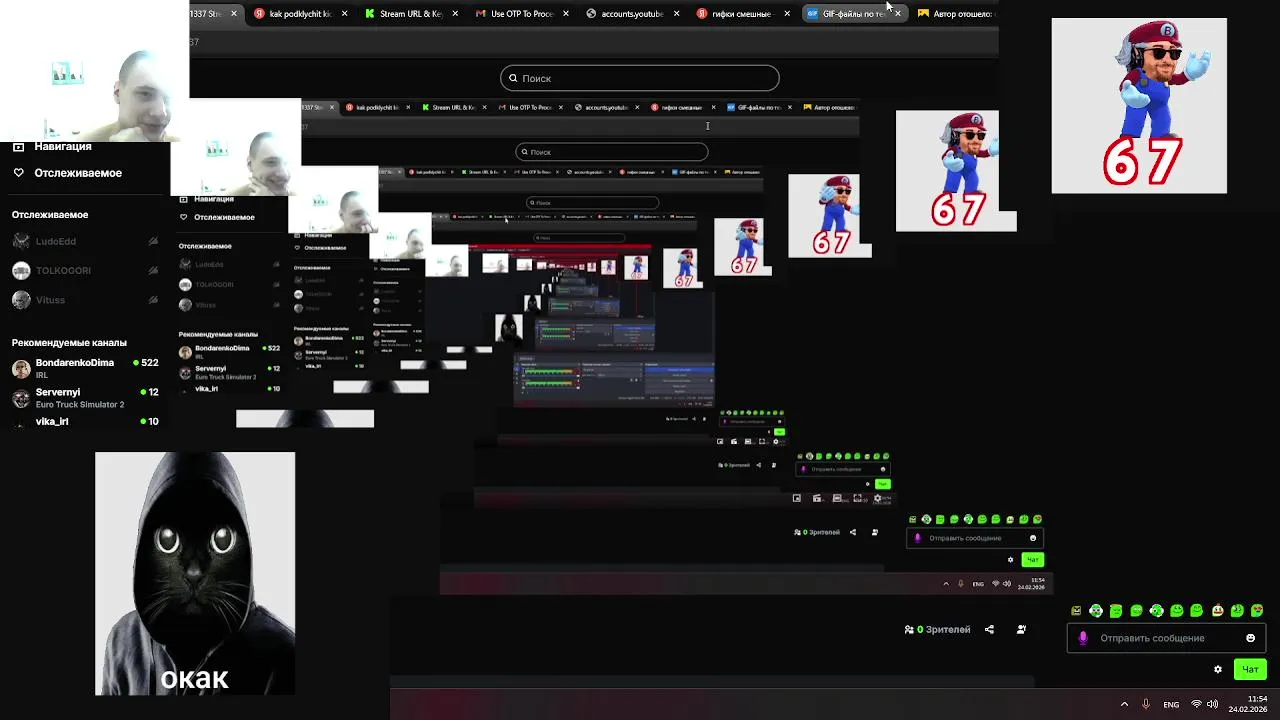Viewport: 1280px width, 720px height.
Task: Click offline icon next to Vituss
Action: click(153, 300)
